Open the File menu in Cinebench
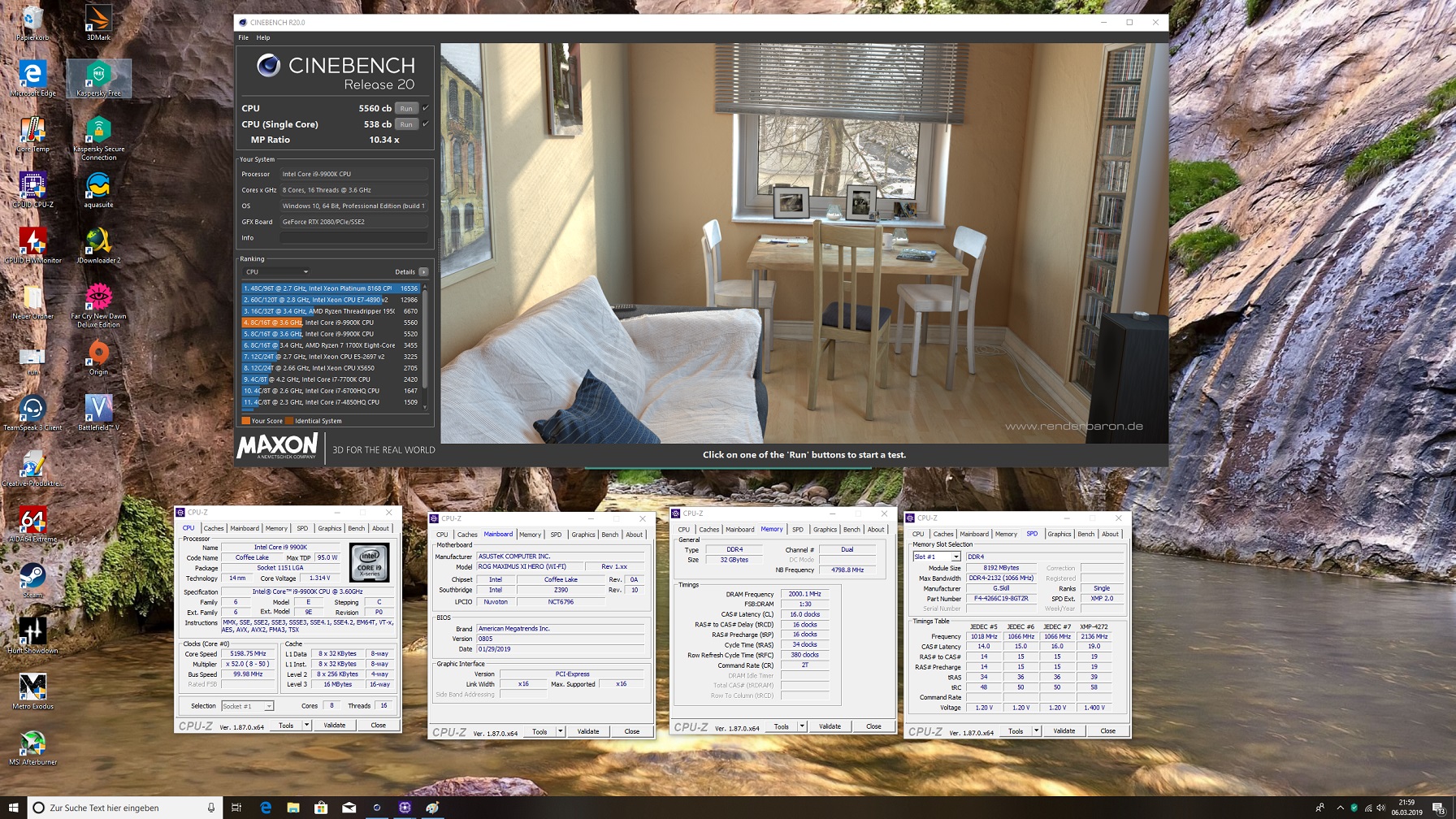The image size is (1456, 819). click(243, 37)
